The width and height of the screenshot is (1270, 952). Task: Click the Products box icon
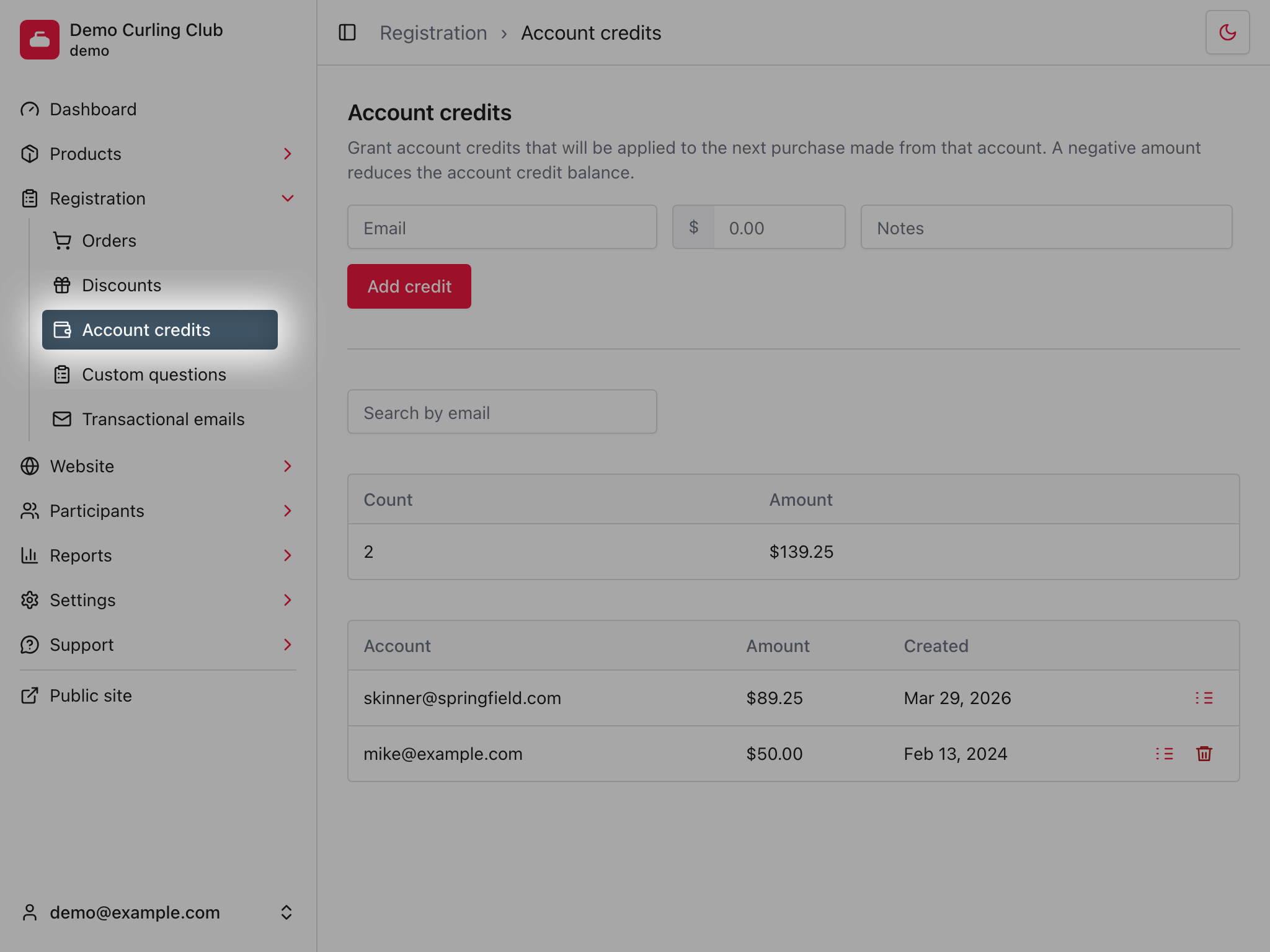[30, 154]
